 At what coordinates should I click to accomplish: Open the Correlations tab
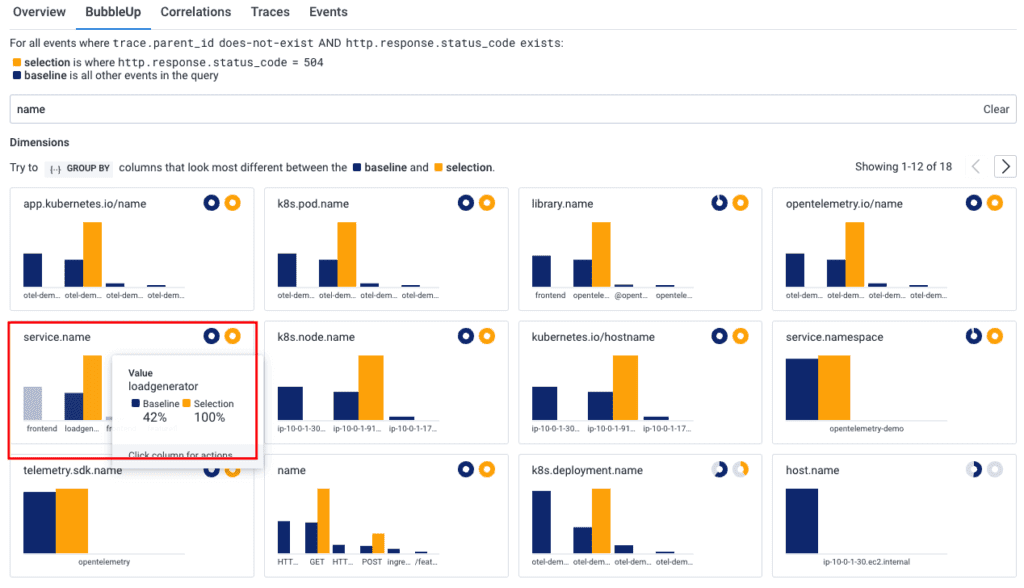click(x=196, y=12)
